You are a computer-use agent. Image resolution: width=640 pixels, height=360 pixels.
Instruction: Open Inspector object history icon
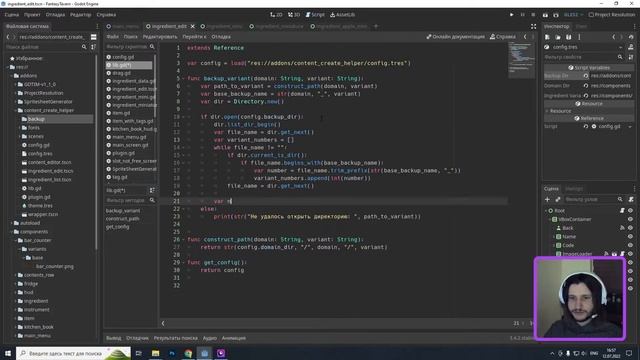click(x=631, y=37)
